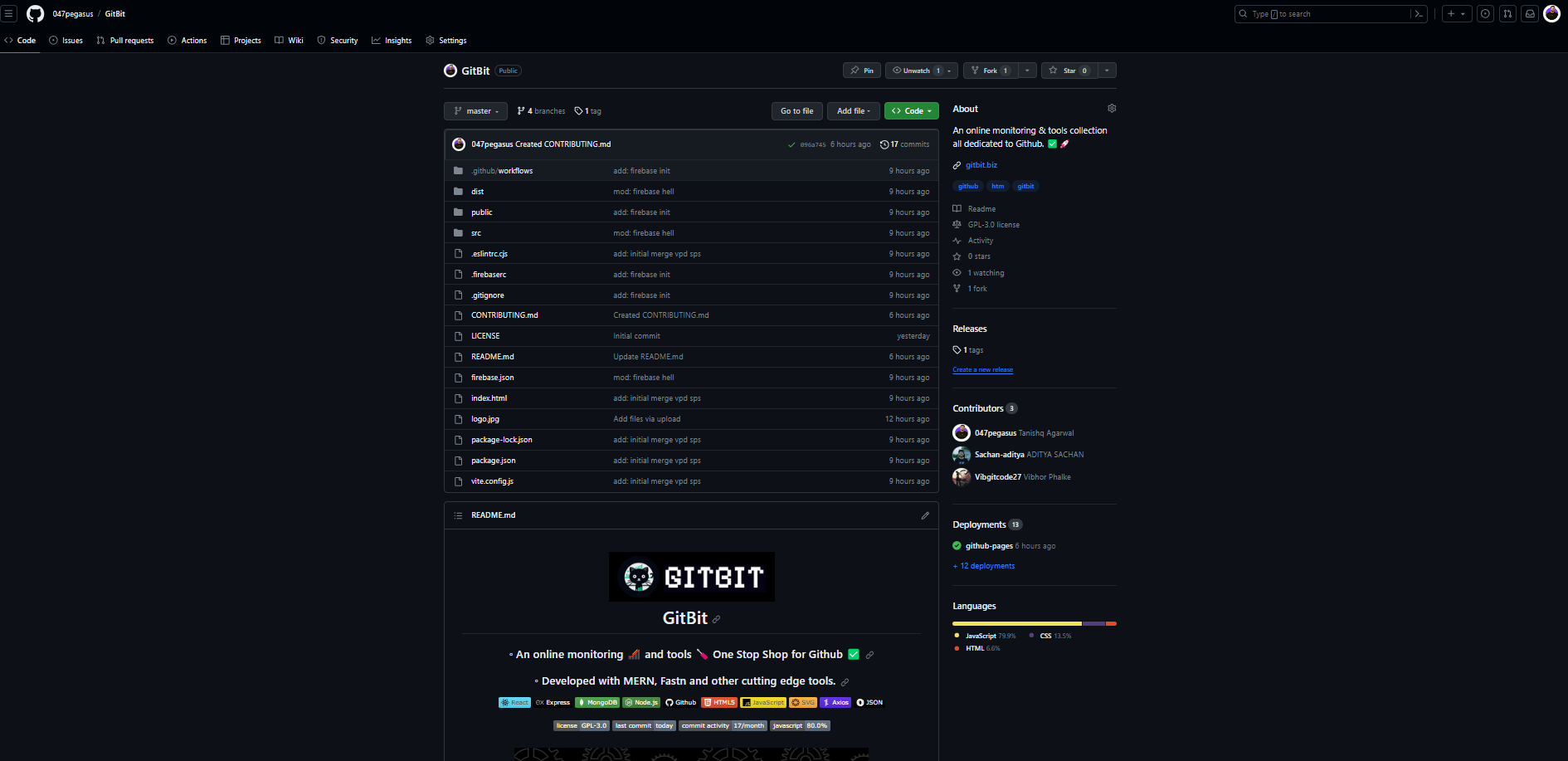Show the README outline list icon

pos(458,515)
